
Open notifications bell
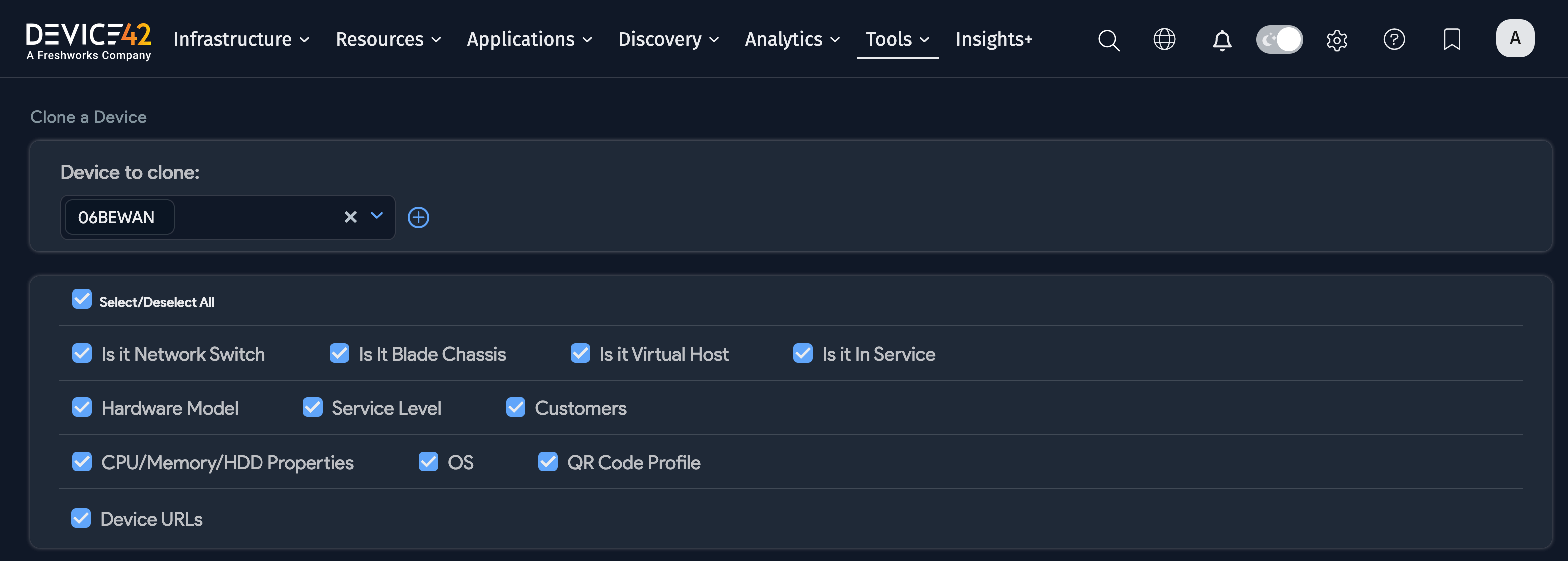tap(1222, 40)
